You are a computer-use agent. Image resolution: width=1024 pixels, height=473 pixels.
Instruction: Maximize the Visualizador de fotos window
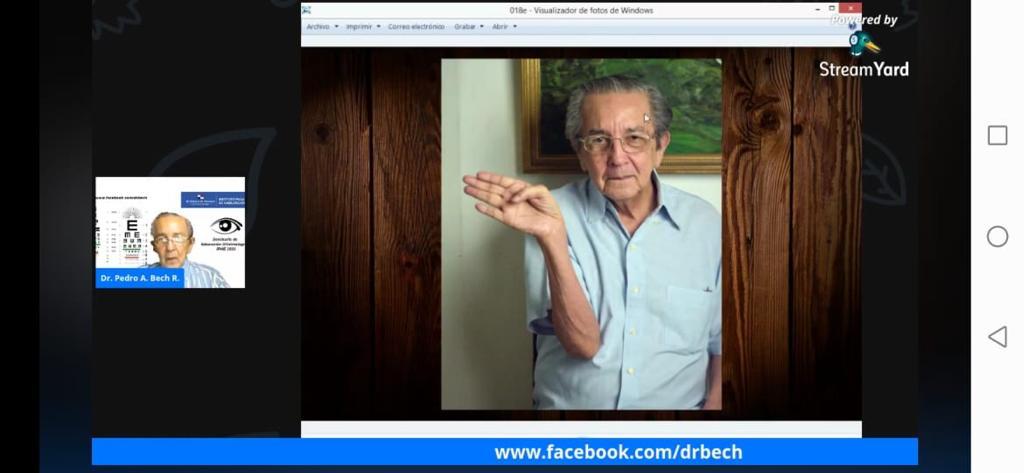tap(831, 8)
